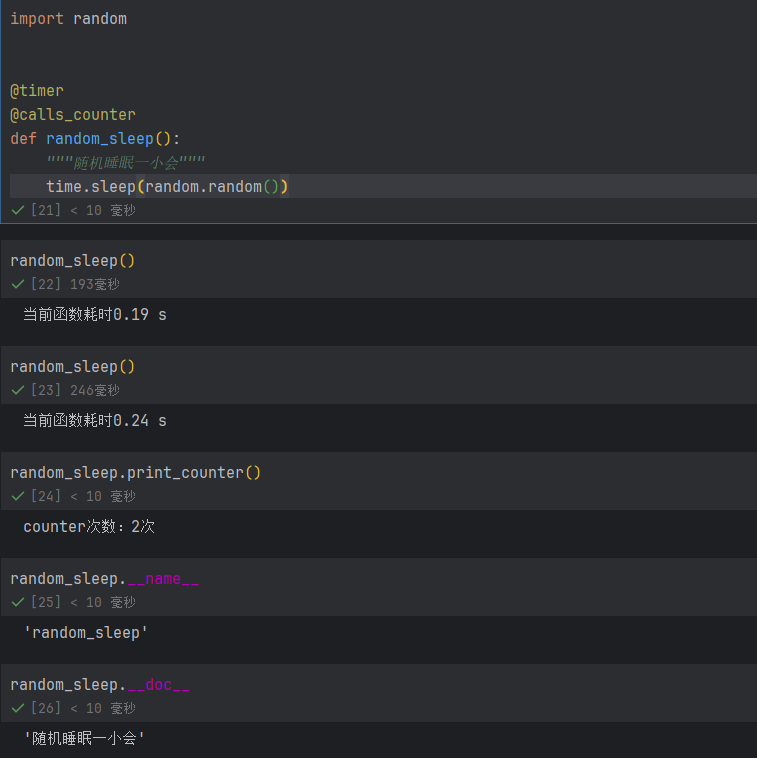This screenshot has height=758, width=757.
Task: Click the @calls_counter decorator text
Action: click(x=73, y=115)
